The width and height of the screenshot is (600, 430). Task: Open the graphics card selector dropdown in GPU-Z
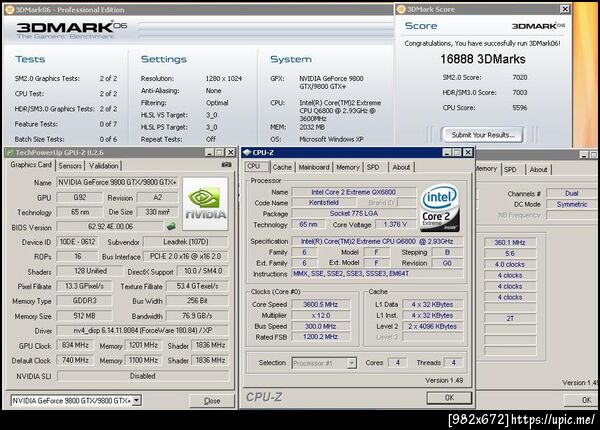click(x=137, y=401)
